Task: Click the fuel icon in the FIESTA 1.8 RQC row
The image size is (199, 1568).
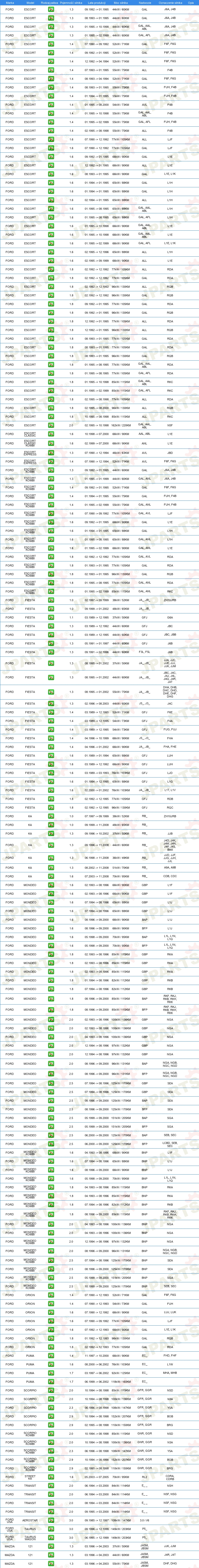Action: (51, 808)
